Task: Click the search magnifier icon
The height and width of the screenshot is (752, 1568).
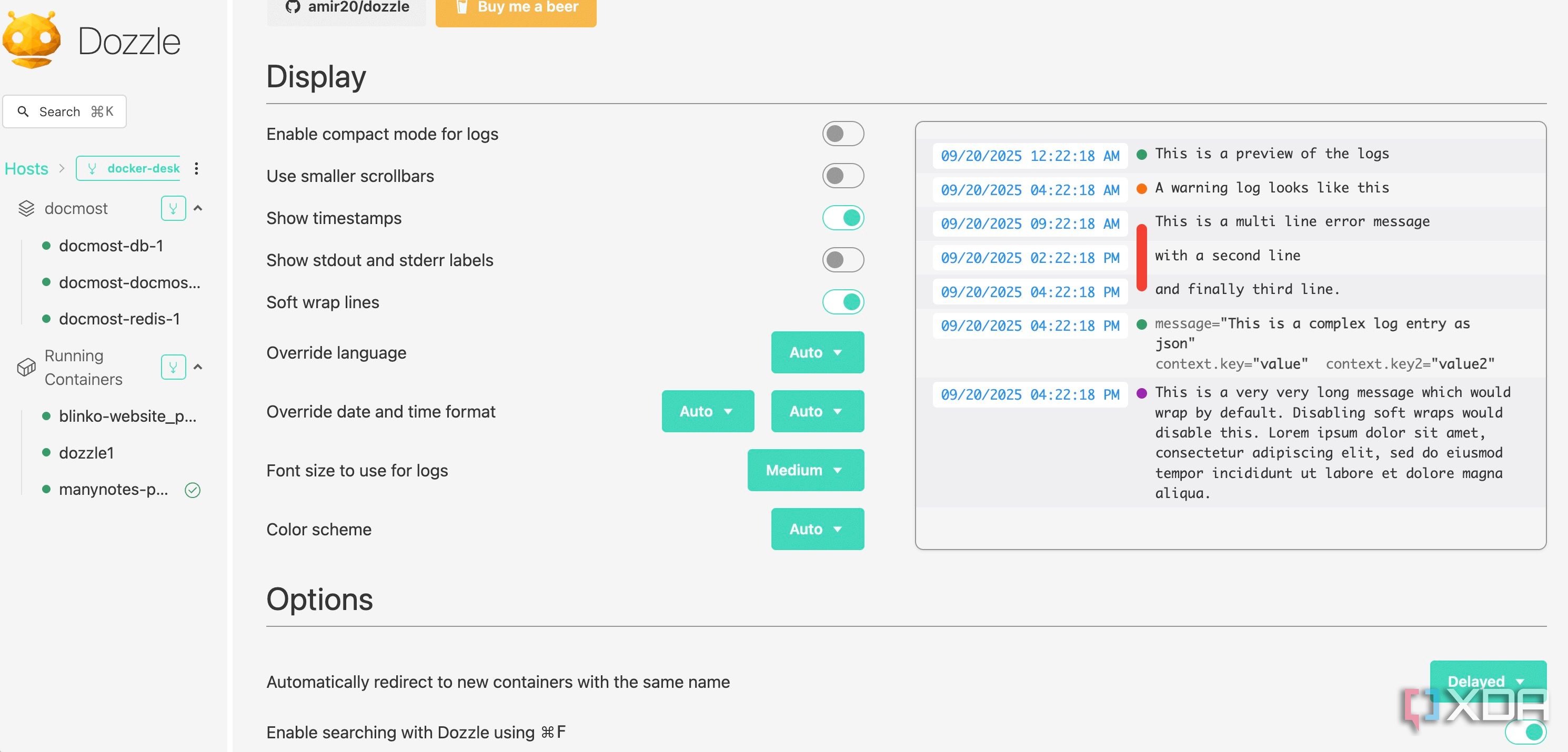Action: coord(23,111)
